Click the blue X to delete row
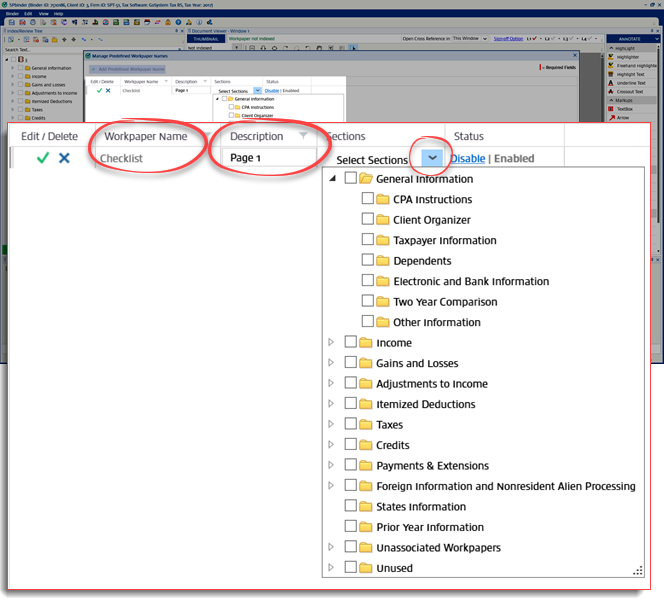The height and width of the screenshot is (605, 664). coord(64,158)
